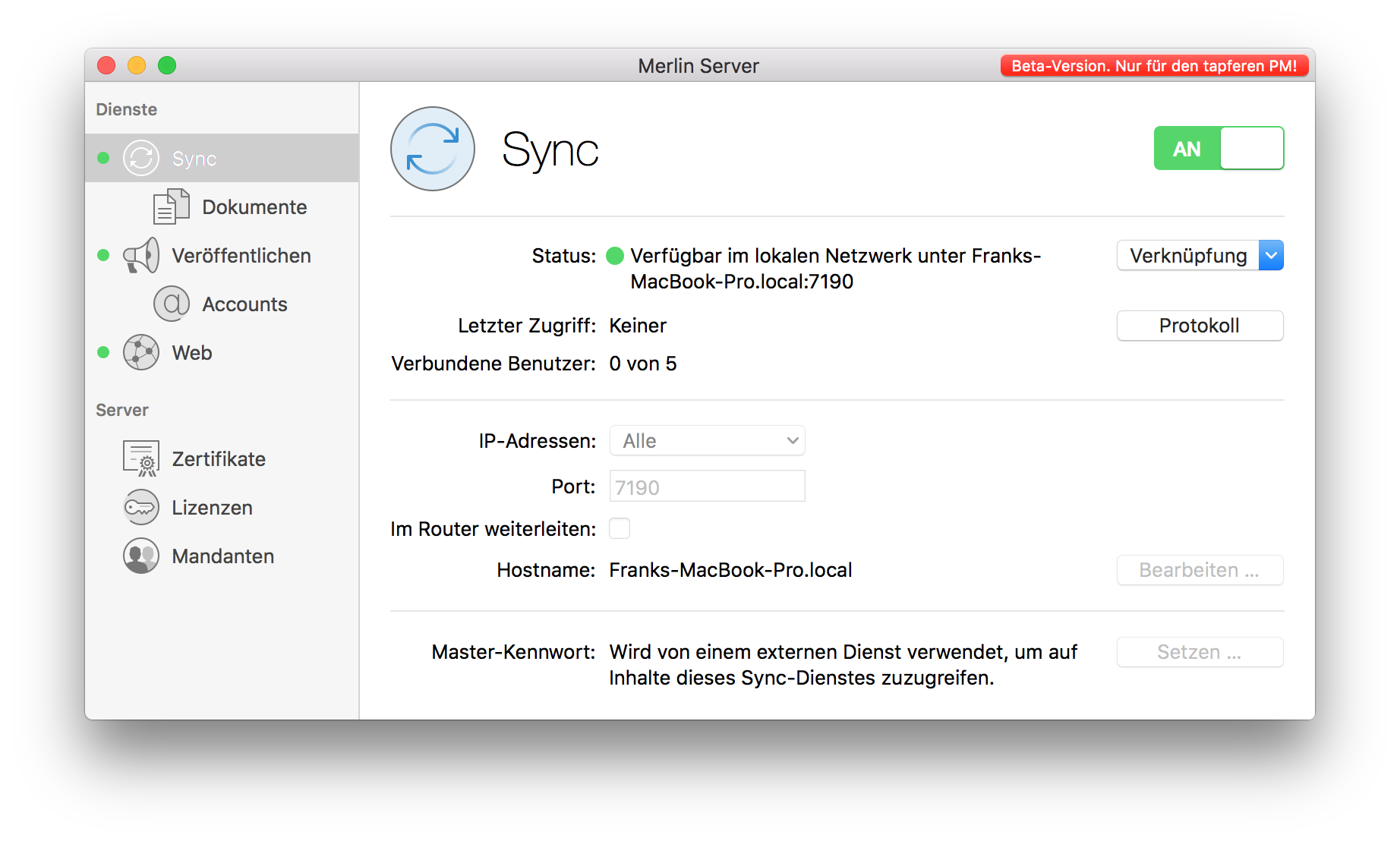Screen dimensions: 1400x841
Task: Click the Mandanten users icon
Action: coord(141,556)
